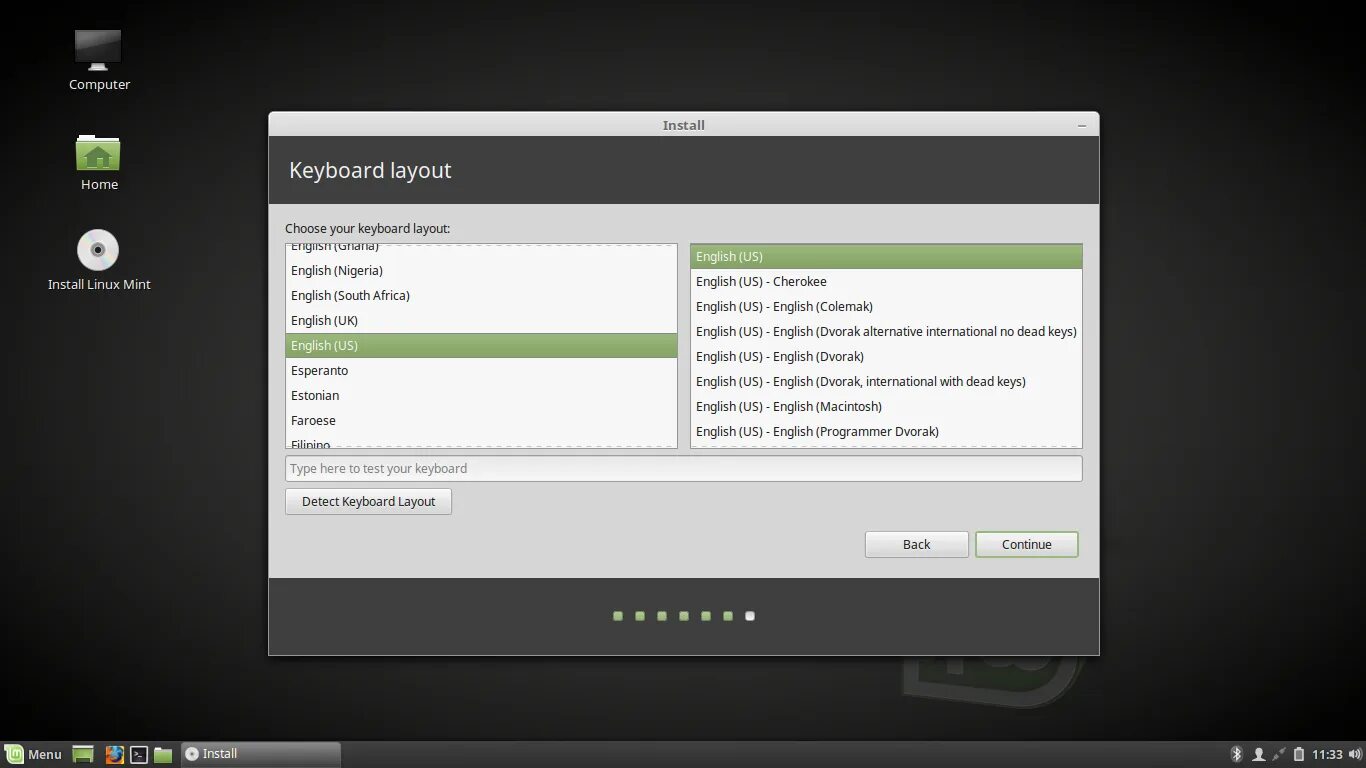The image size is (1366, 768).
Task: Launch Firefox from the taskbar
Action: click(x=115, y=754)
